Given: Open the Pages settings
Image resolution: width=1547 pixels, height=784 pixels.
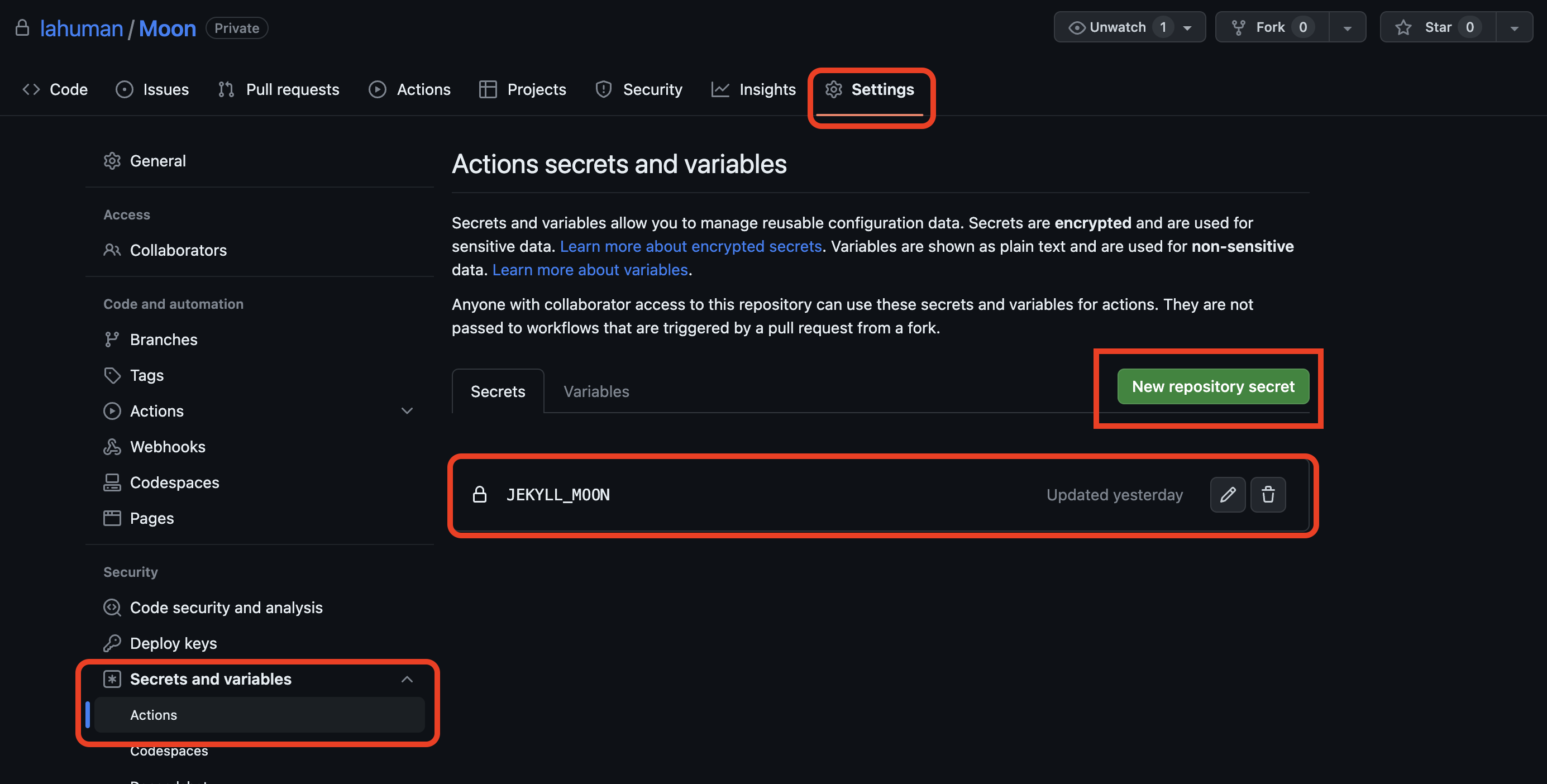Looking at the screenshot, I should point(151,518).
